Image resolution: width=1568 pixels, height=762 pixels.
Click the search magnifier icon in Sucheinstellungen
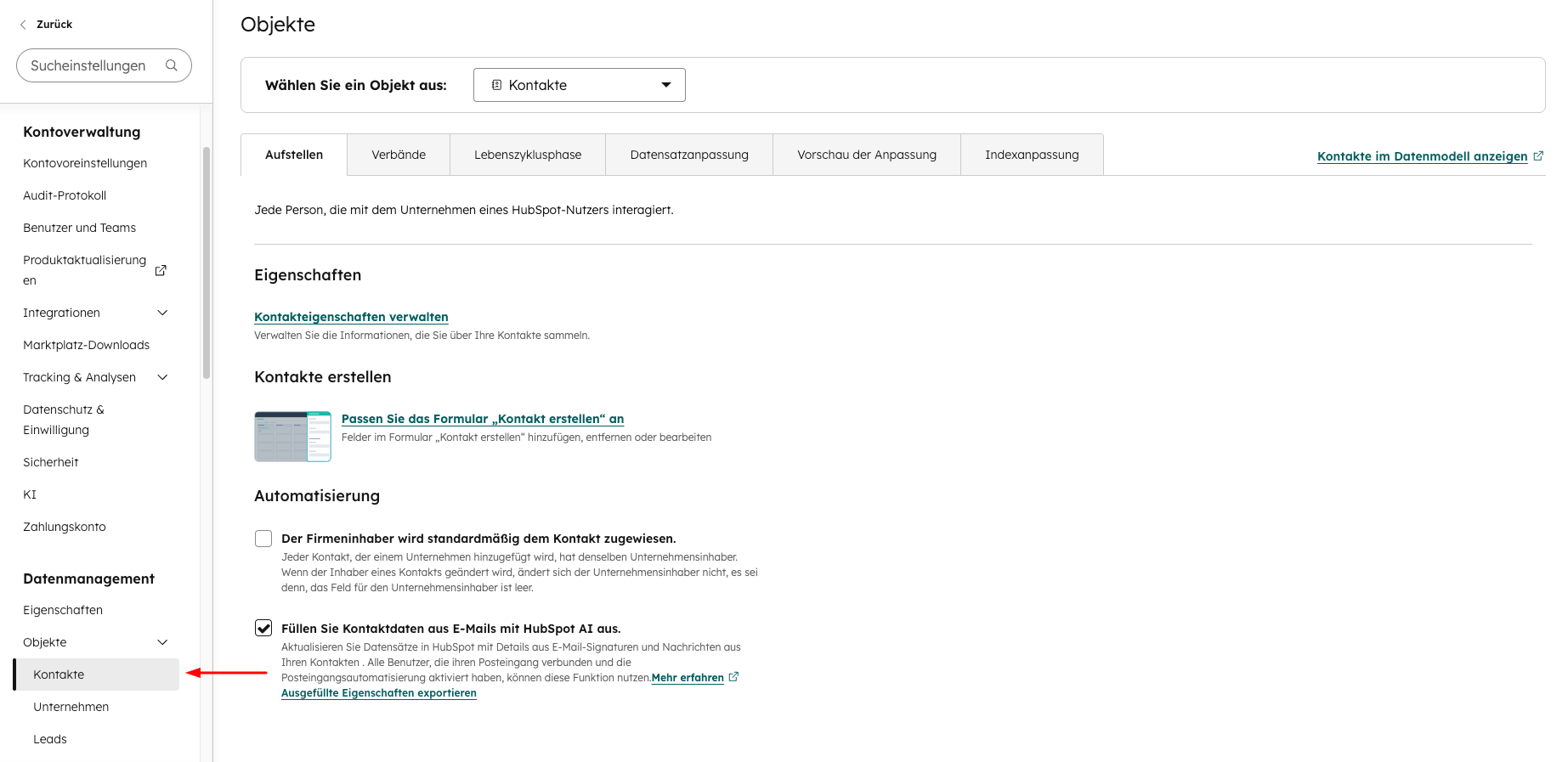[172, 65]
